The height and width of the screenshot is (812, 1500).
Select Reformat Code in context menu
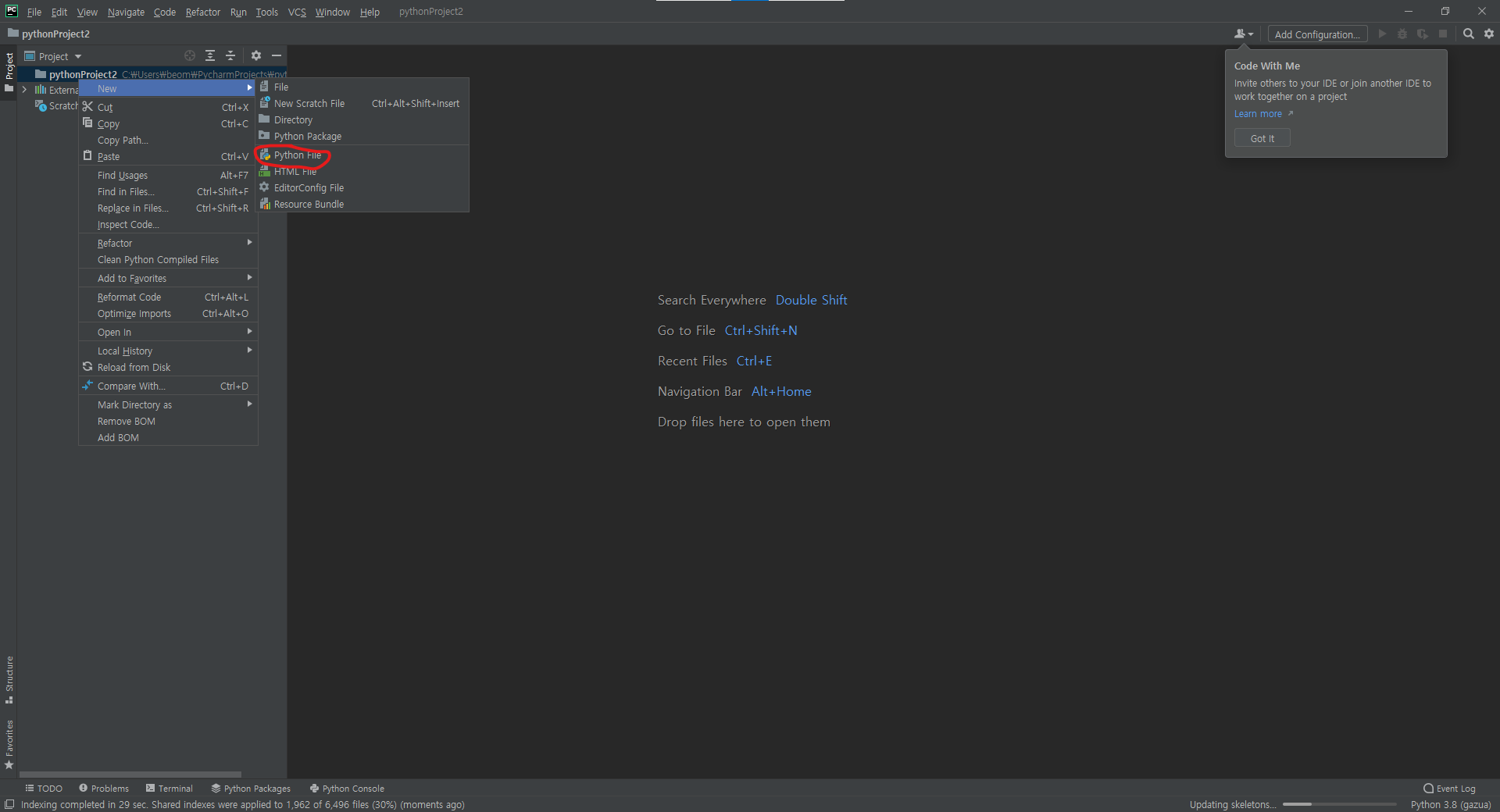[x=168, y=297]
